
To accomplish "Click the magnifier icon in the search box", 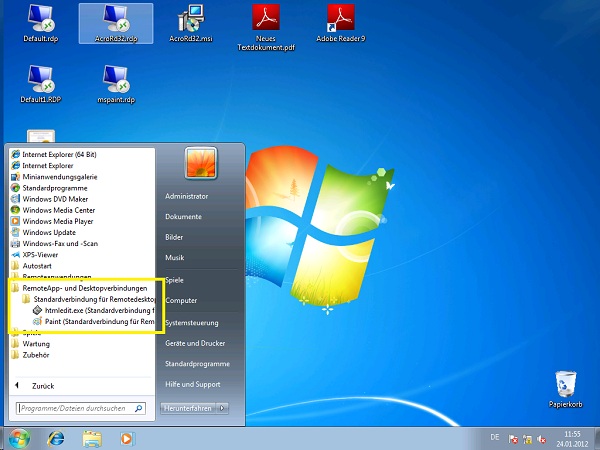I will [139, 408].
